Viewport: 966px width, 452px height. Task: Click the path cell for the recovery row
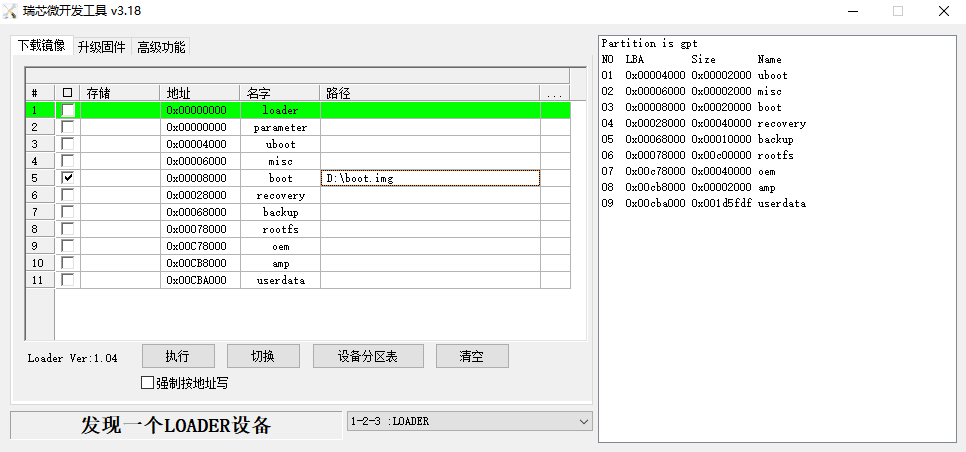point(430,195)
